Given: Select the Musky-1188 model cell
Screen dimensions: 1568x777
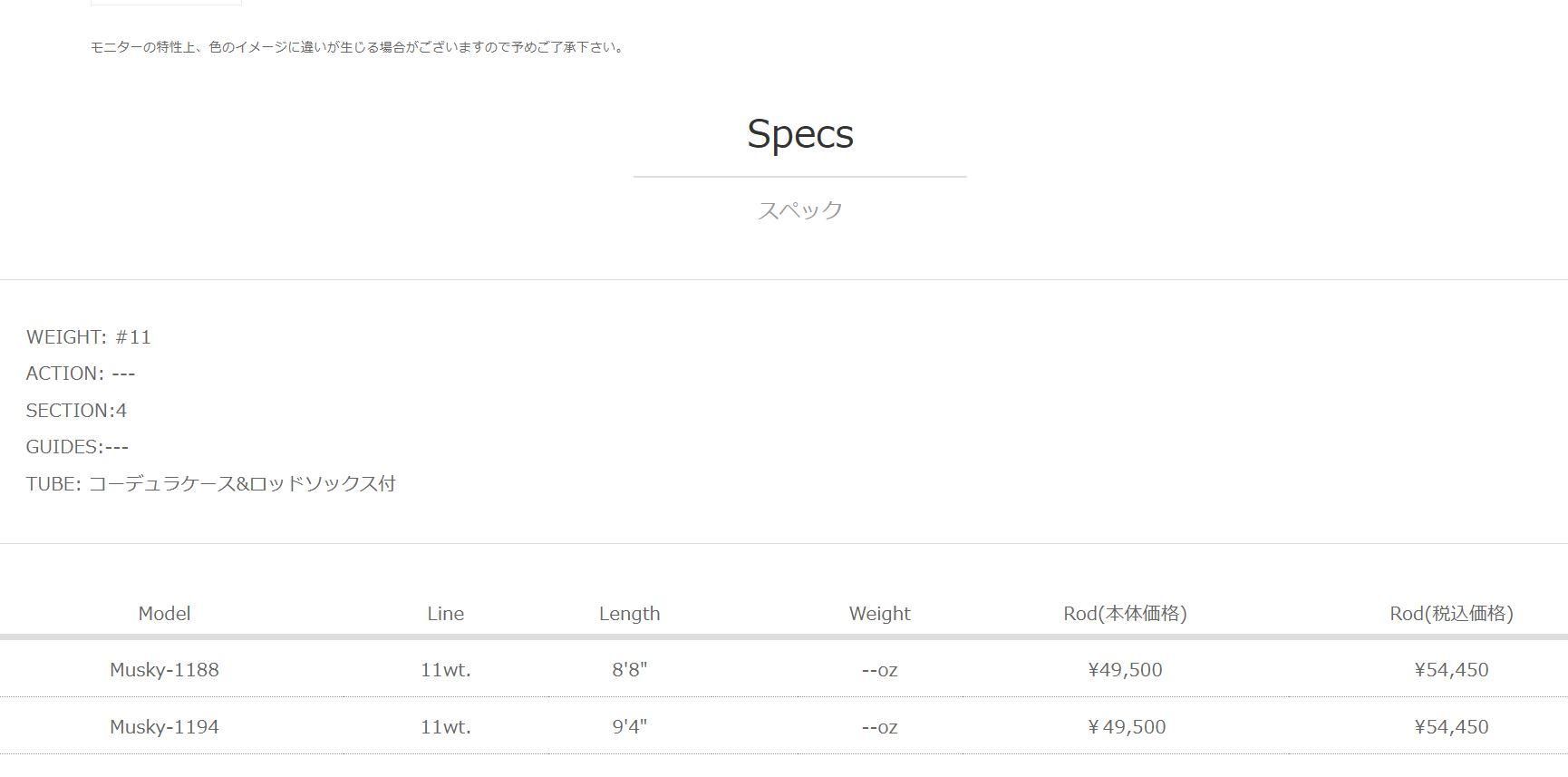Looking at the screenshot, I should 164,670.
